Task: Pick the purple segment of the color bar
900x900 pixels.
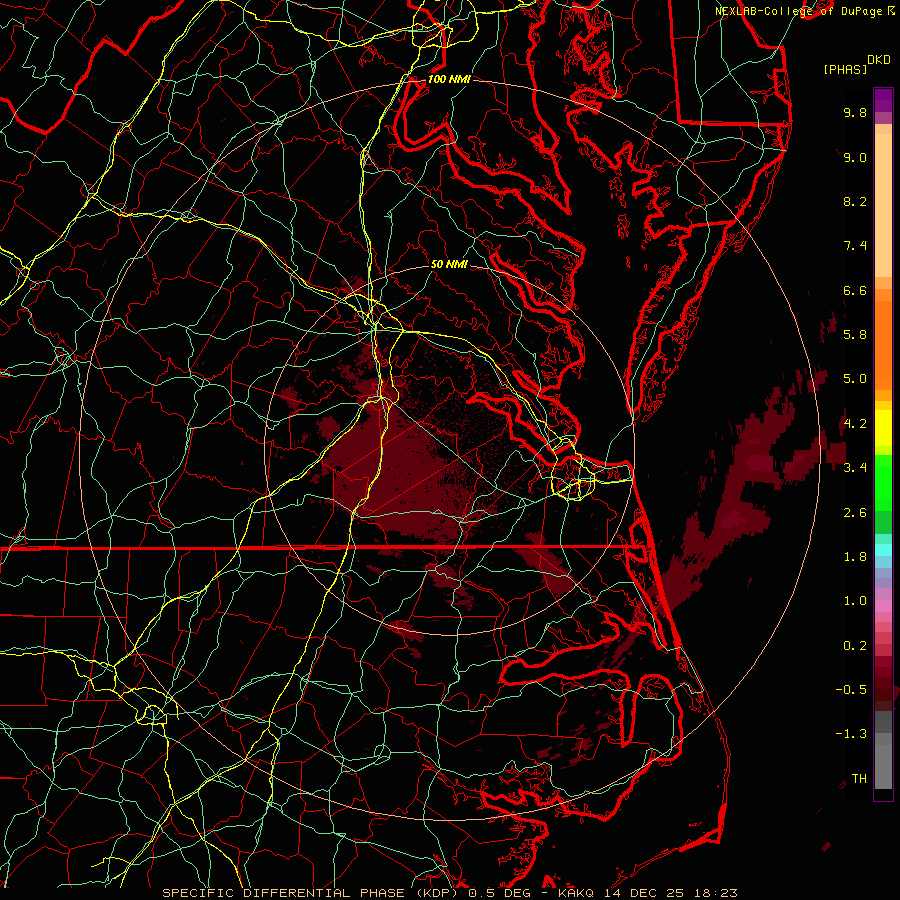Action: click(883, 100)
